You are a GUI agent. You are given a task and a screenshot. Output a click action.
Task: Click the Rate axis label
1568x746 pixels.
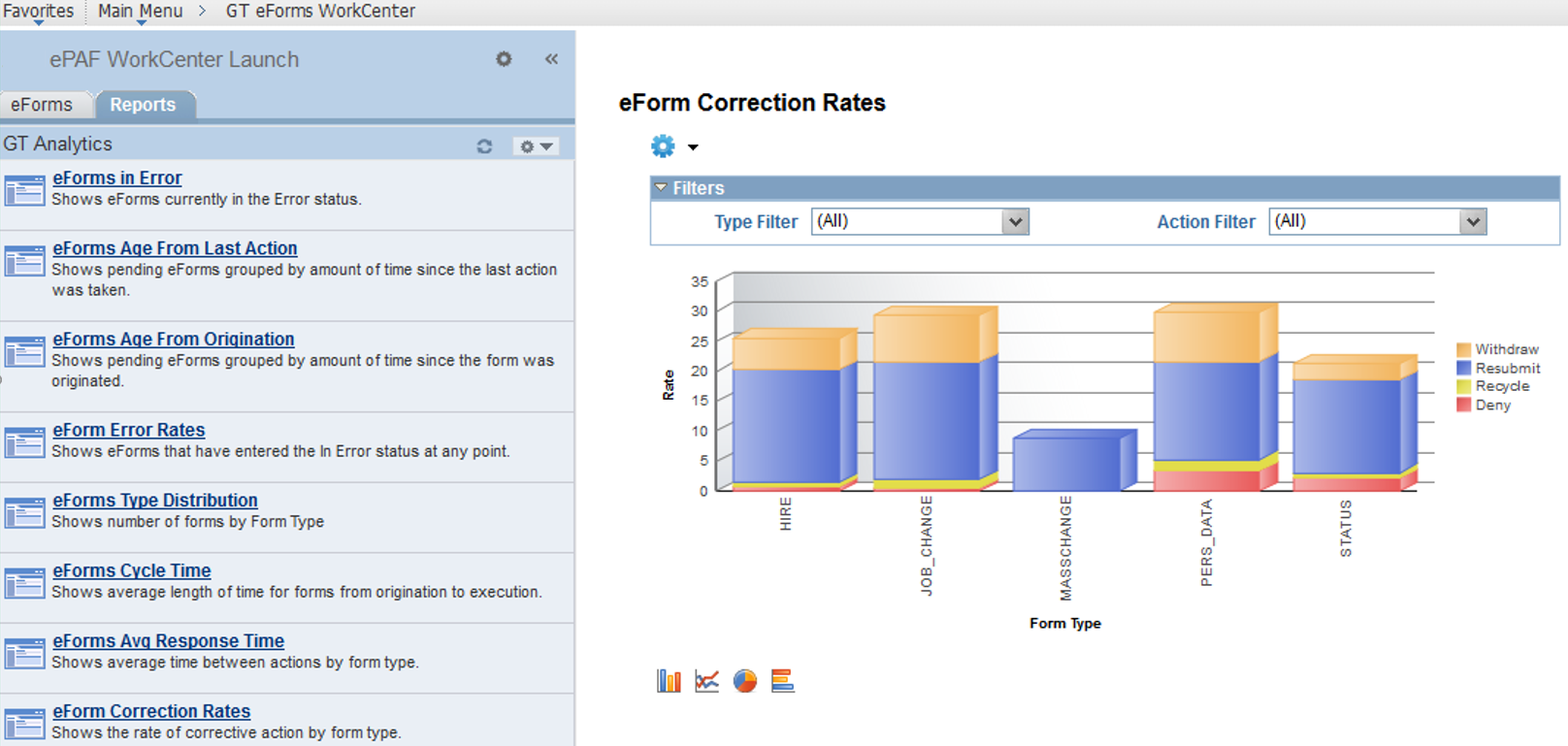(669, 385)
